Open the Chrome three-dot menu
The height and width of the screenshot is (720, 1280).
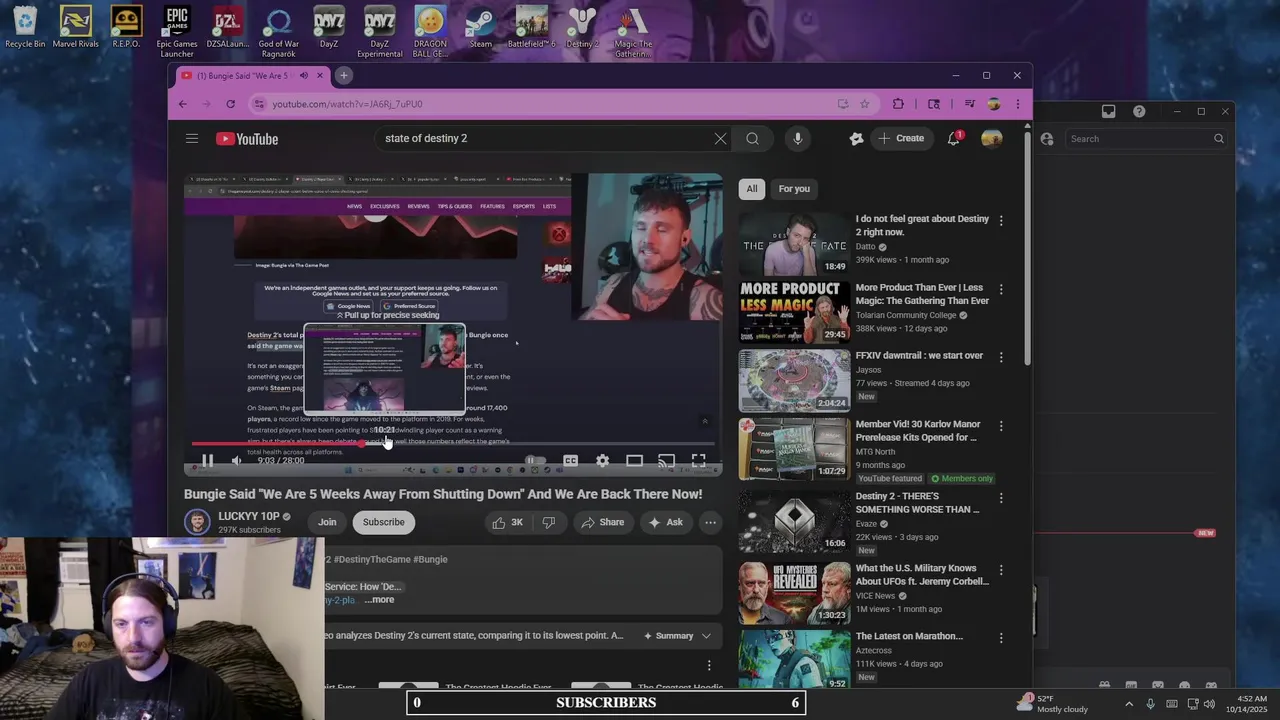1018,104
